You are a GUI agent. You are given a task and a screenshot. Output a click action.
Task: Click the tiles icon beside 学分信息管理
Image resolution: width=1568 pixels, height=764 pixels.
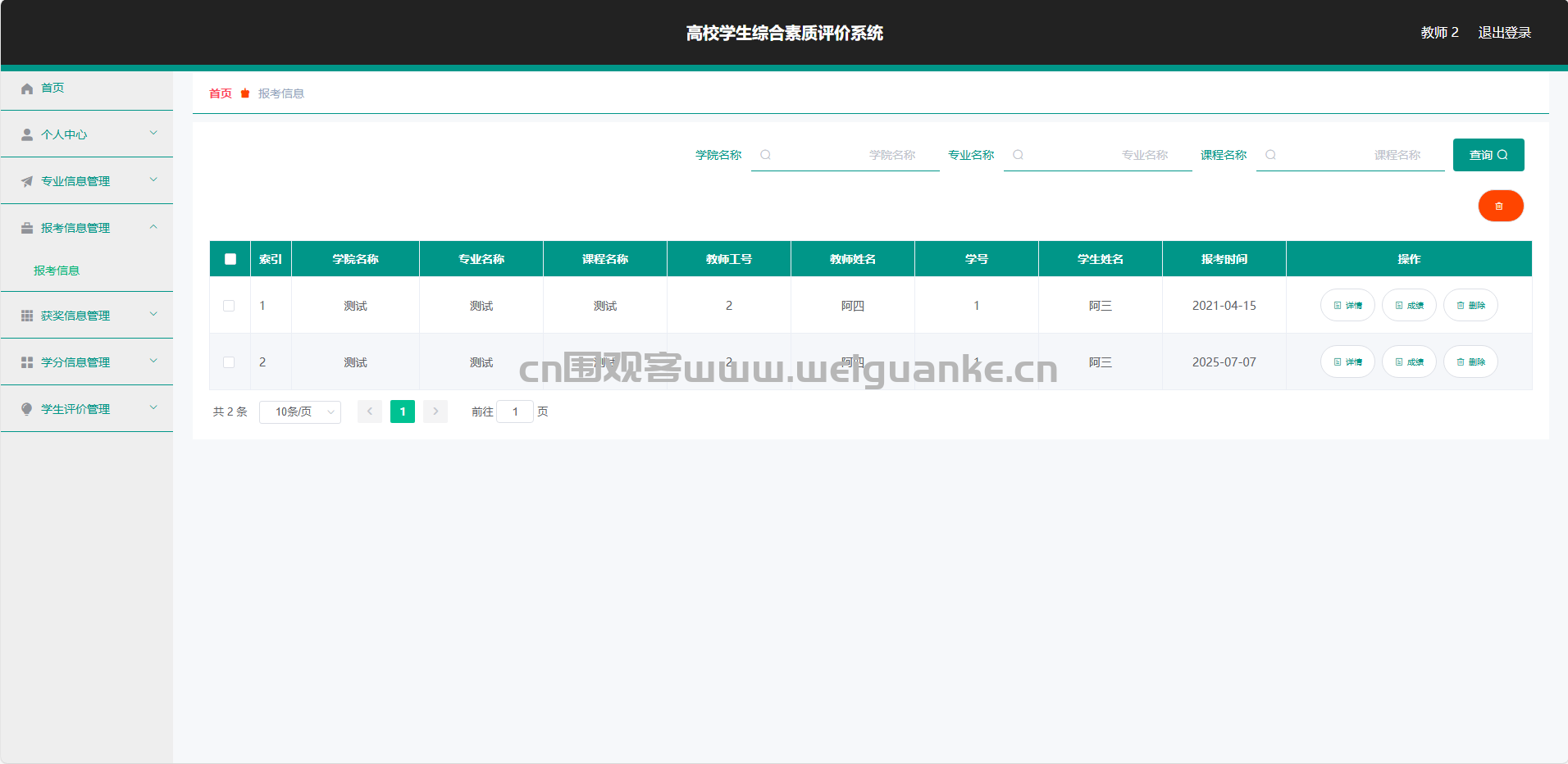(x=27, y=363)
